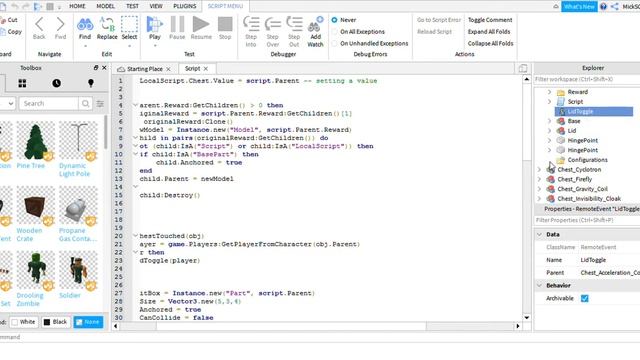Toggle the Archivable checkbox

(584, 298)
